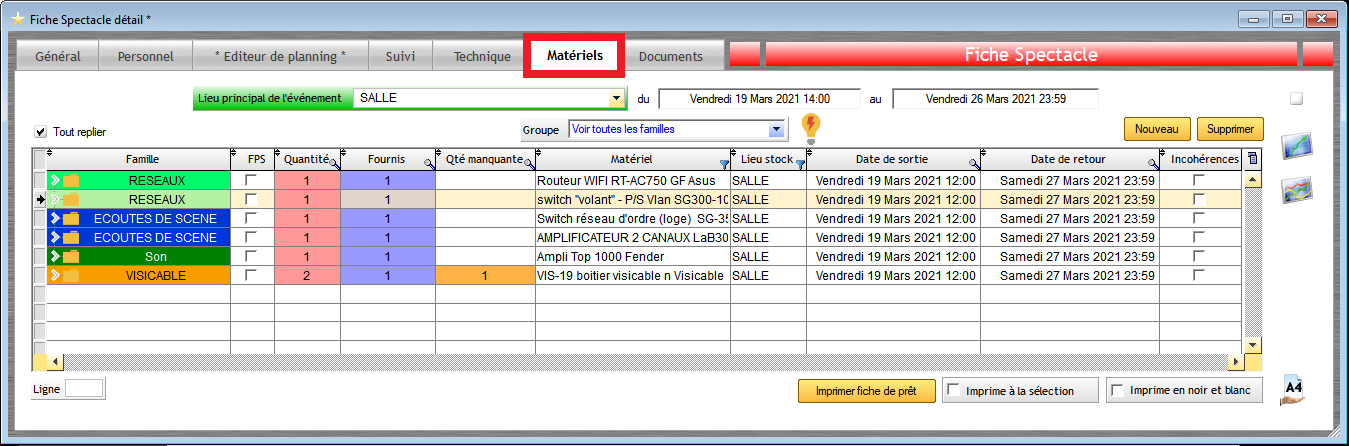The image size is (1349, 446).
Task: Open the Lieu principal de l'événement dropdown
Action: pos(617,99)
